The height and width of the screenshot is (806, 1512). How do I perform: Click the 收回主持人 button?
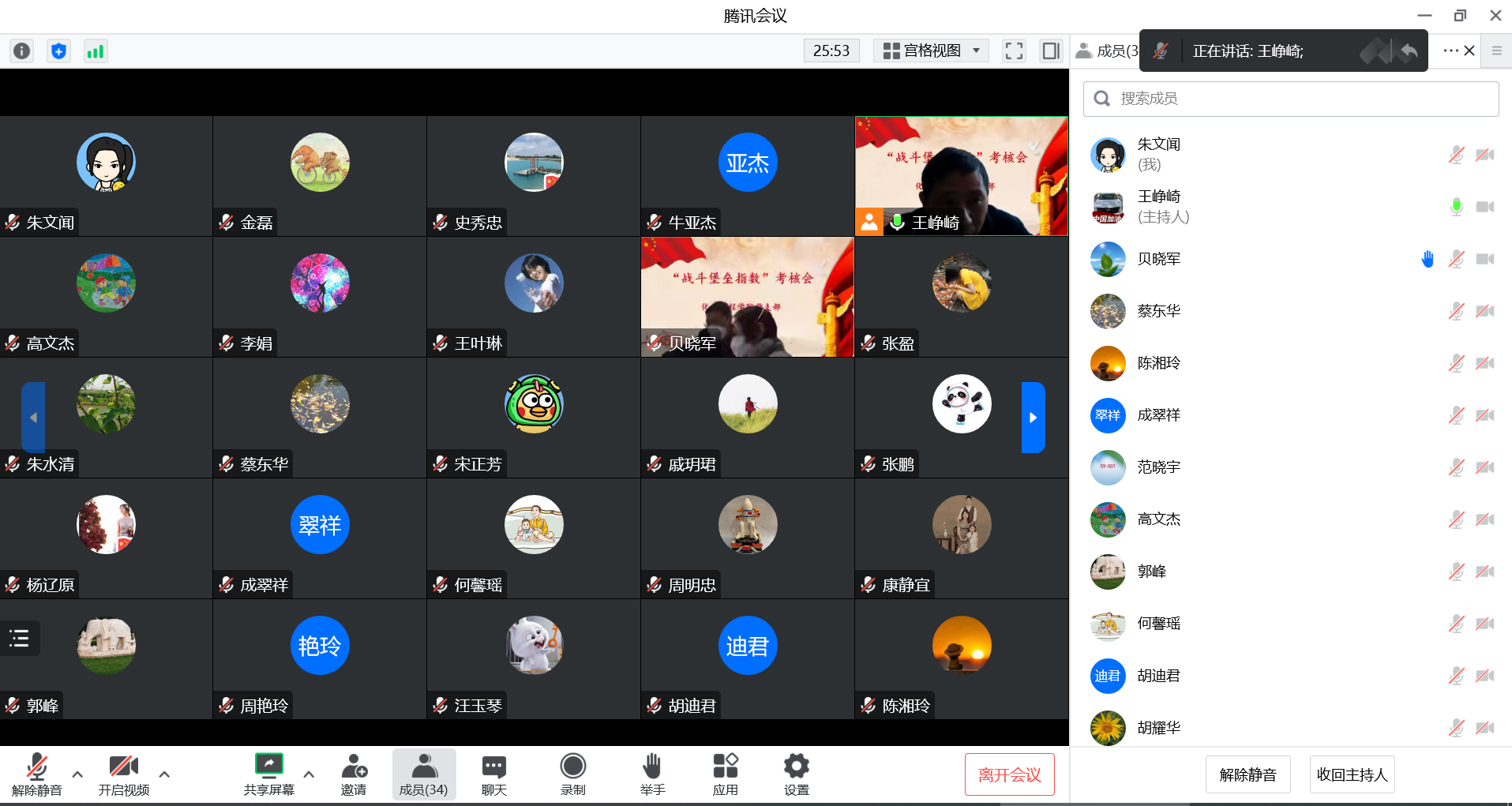click(x=1352, y=774)
